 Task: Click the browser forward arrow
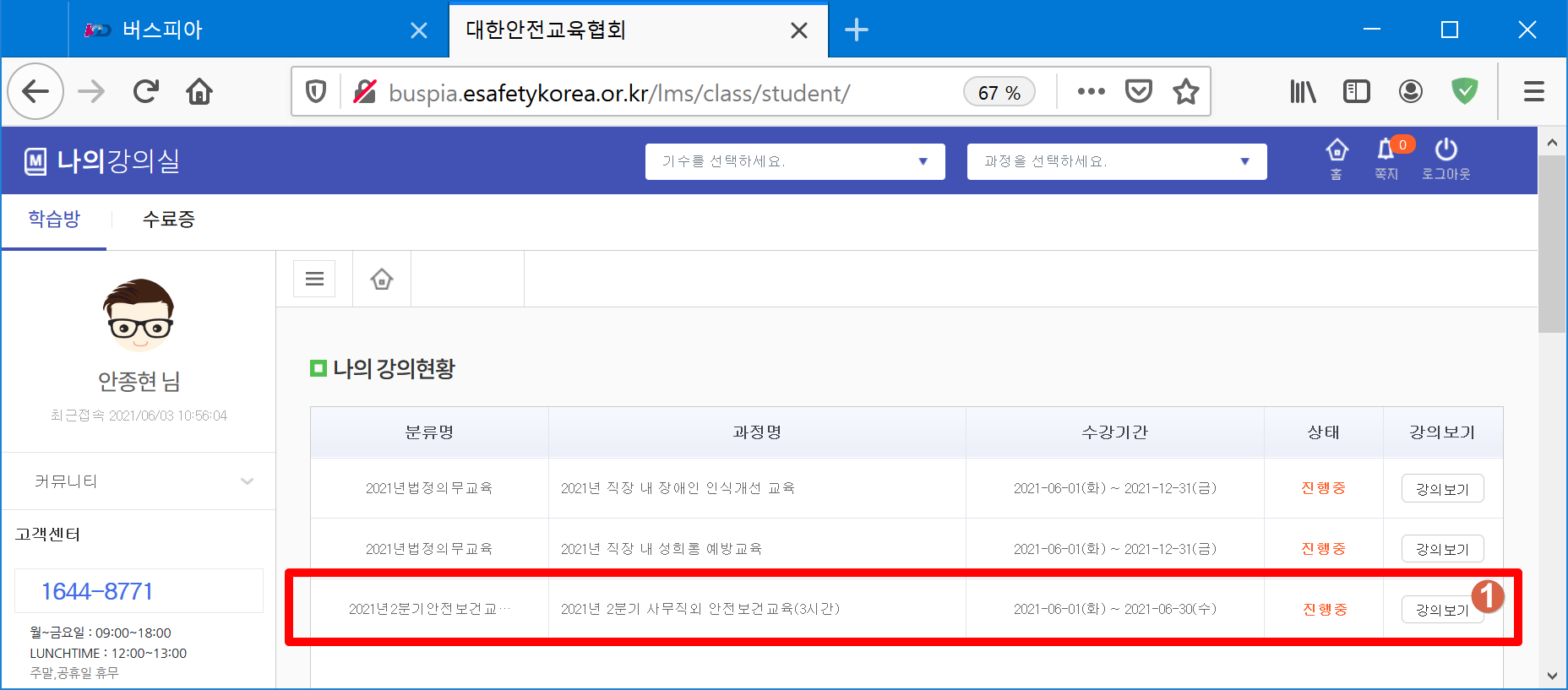91,91
